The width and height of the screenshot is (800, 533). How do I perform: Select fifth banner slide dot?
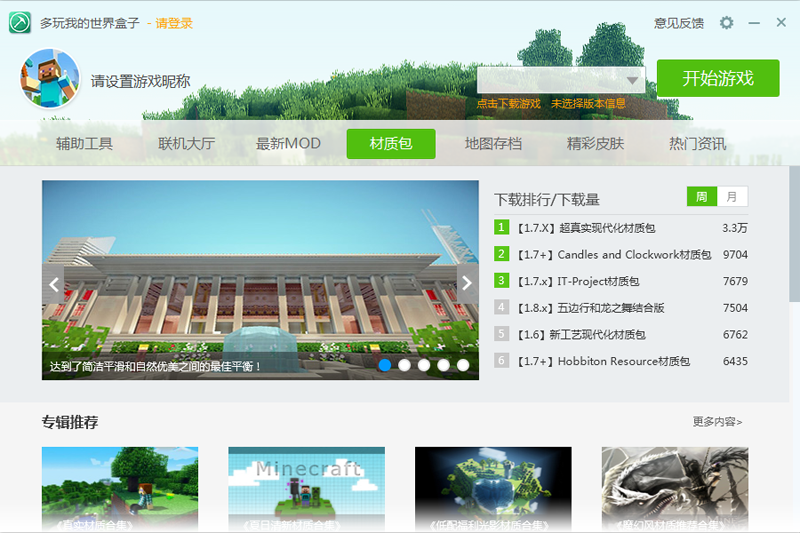[463, 365]
